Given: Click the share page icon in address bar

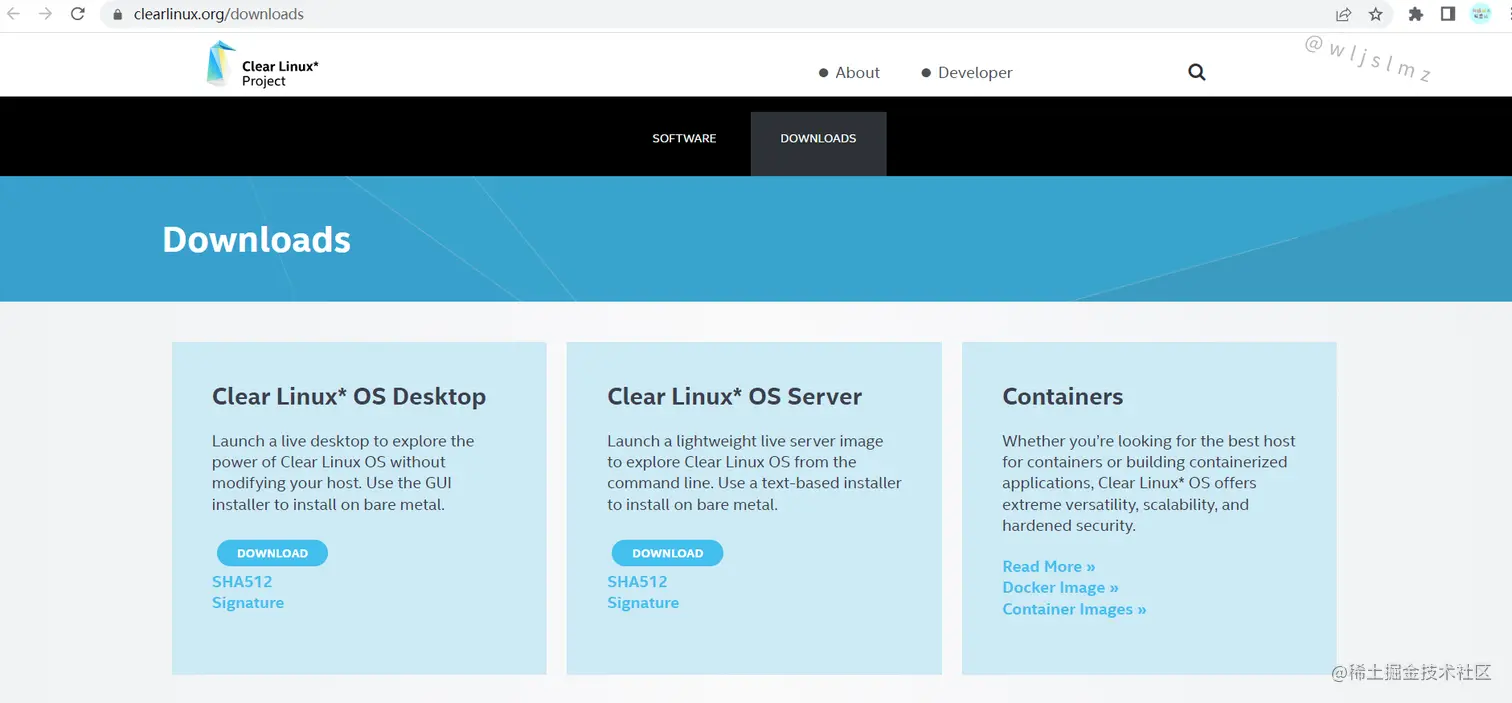Looking at the screenshot, I should (1343, 14).
